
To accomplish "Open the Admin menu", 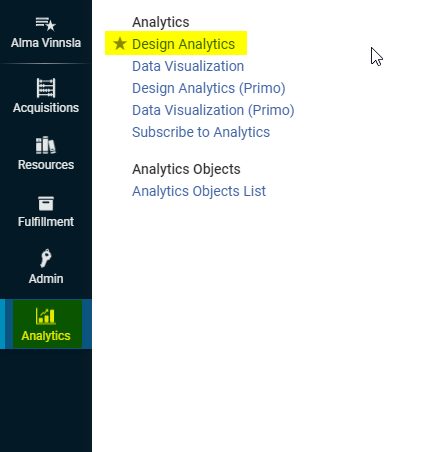I will coord(46,267).
